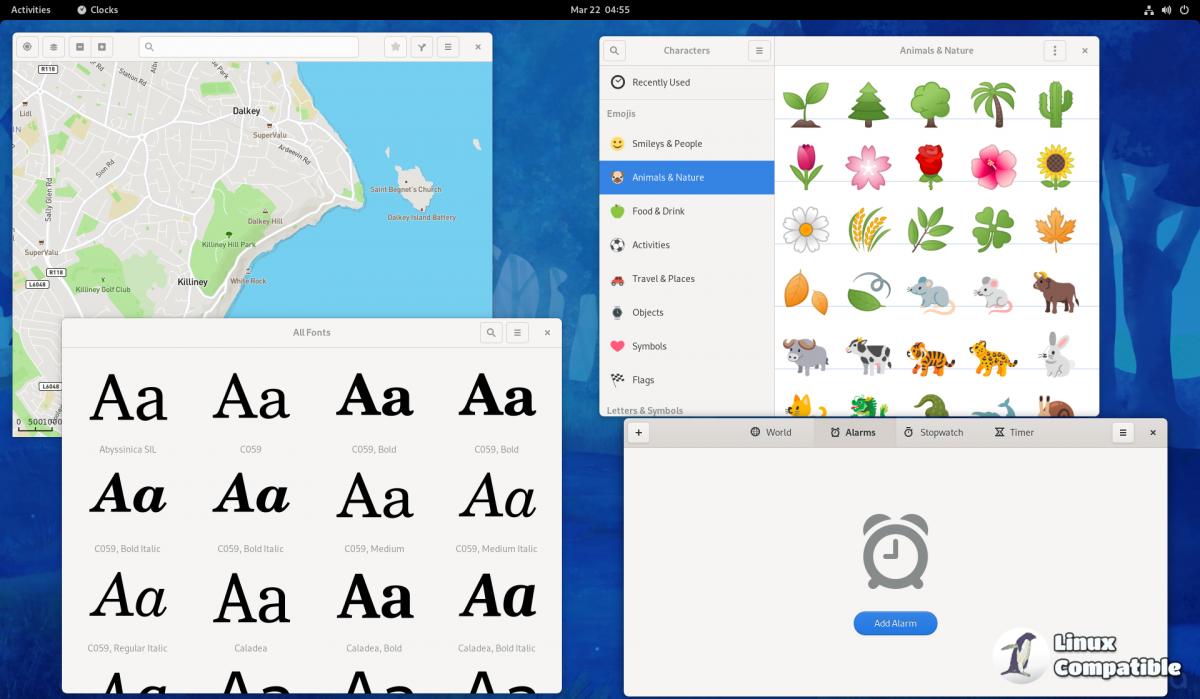This screenshot has height=699, width=1200.
Task: Pick the orange maple leaf emoji
Action: tap(1055, 229)
